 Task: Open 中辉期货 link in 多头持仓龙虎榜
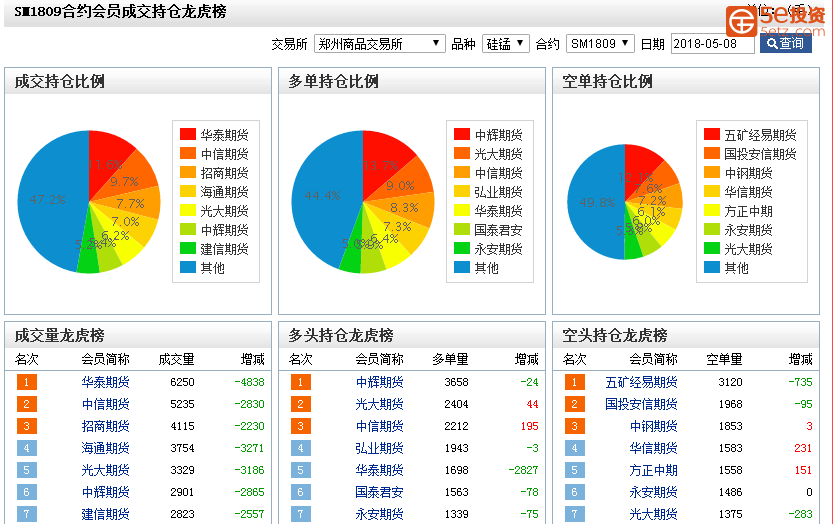tap(379, 382)
